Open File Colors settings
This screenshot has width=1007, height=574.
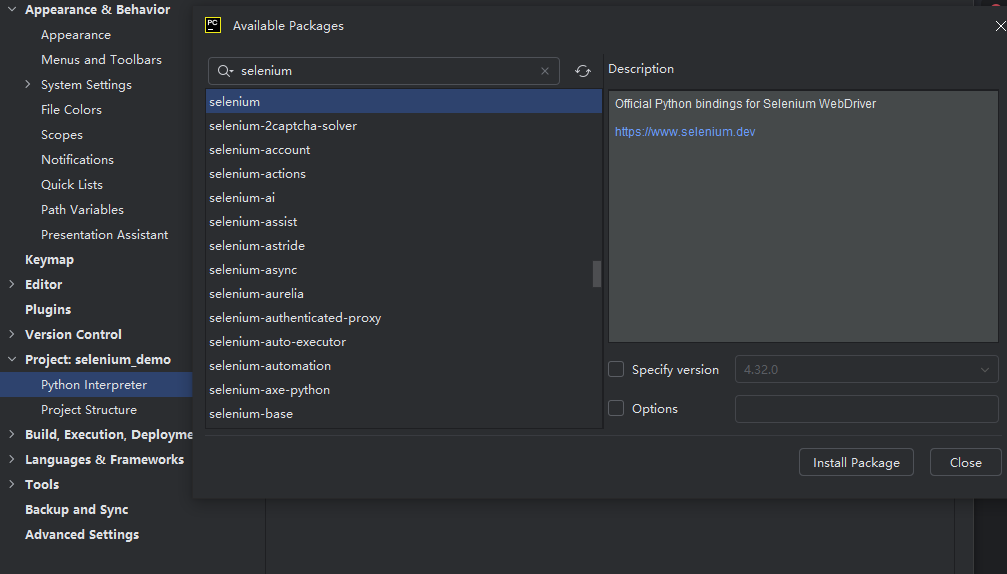tap(71, 110)
